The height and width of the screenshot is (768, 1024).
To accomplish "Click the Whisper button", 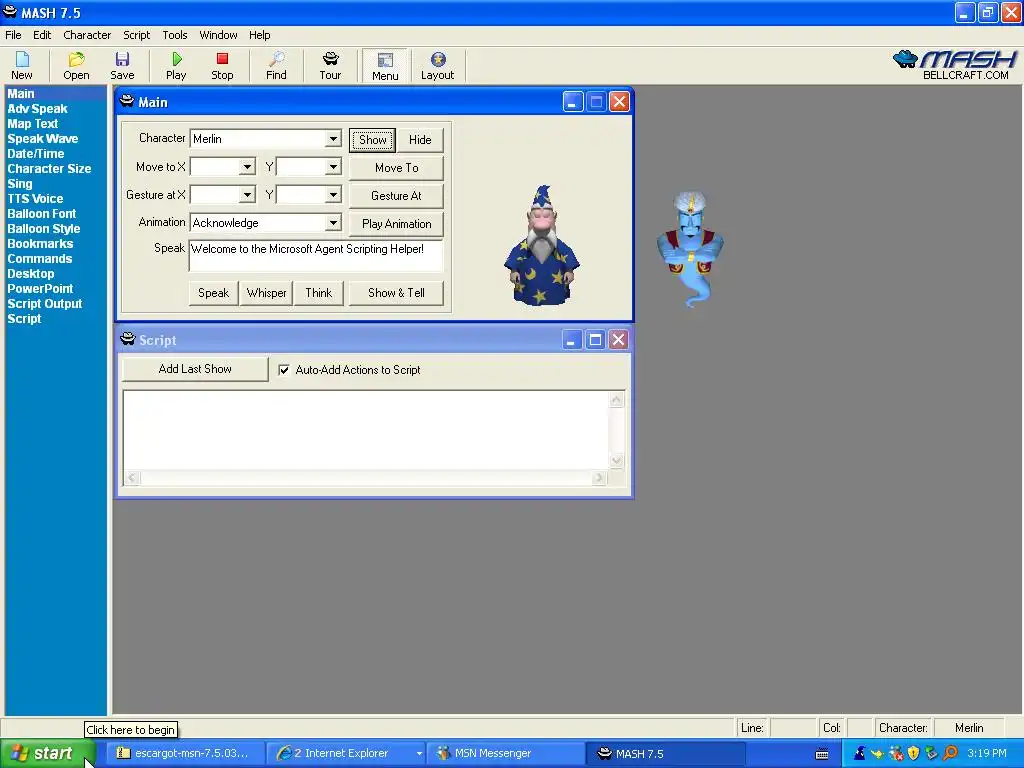I will click(266, 293).
